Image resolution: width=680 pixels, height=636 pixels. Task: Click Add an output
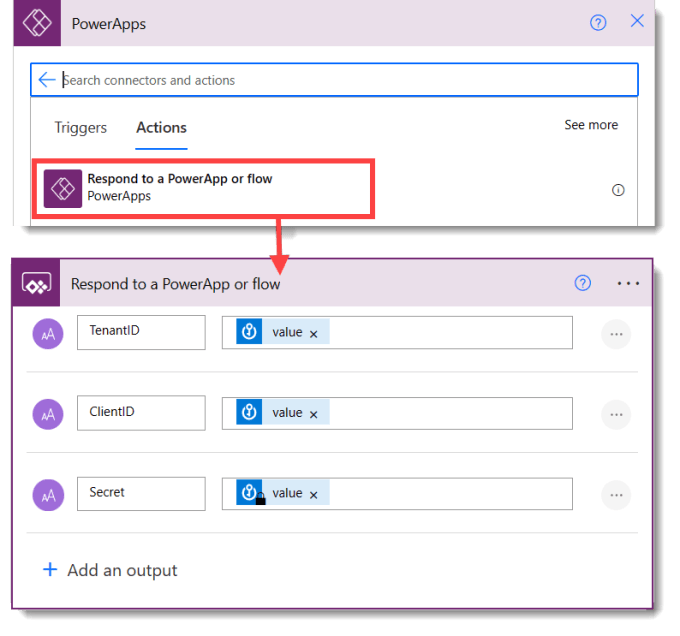tap(110, 570)
